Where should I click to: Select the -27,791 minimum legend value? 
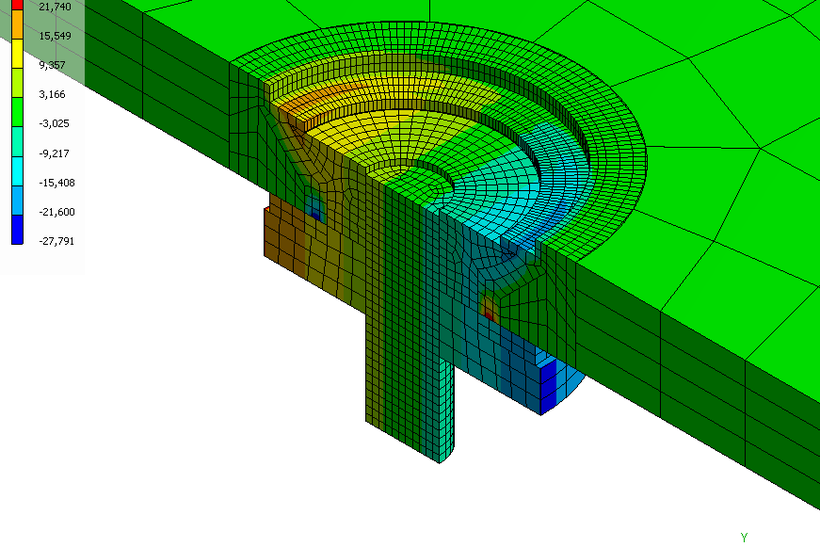(56, 241)
